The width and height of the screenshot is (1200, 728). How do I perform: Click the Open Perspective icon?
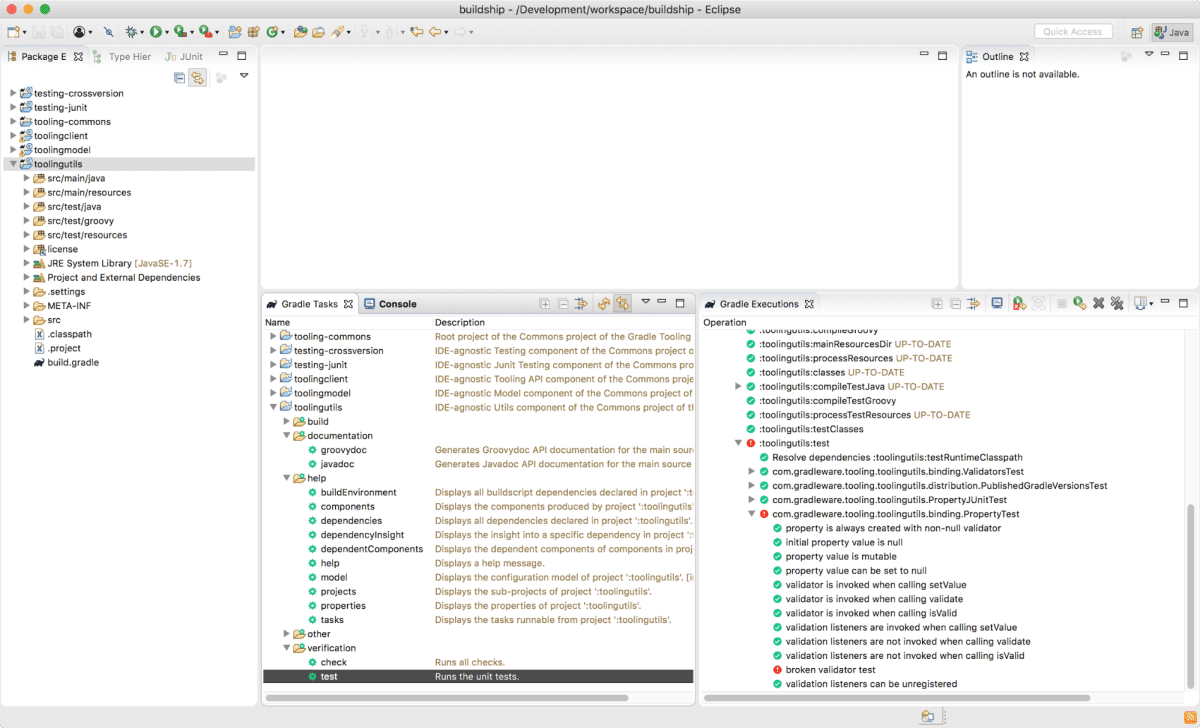pyautogui.click(x=1137, y=32)
